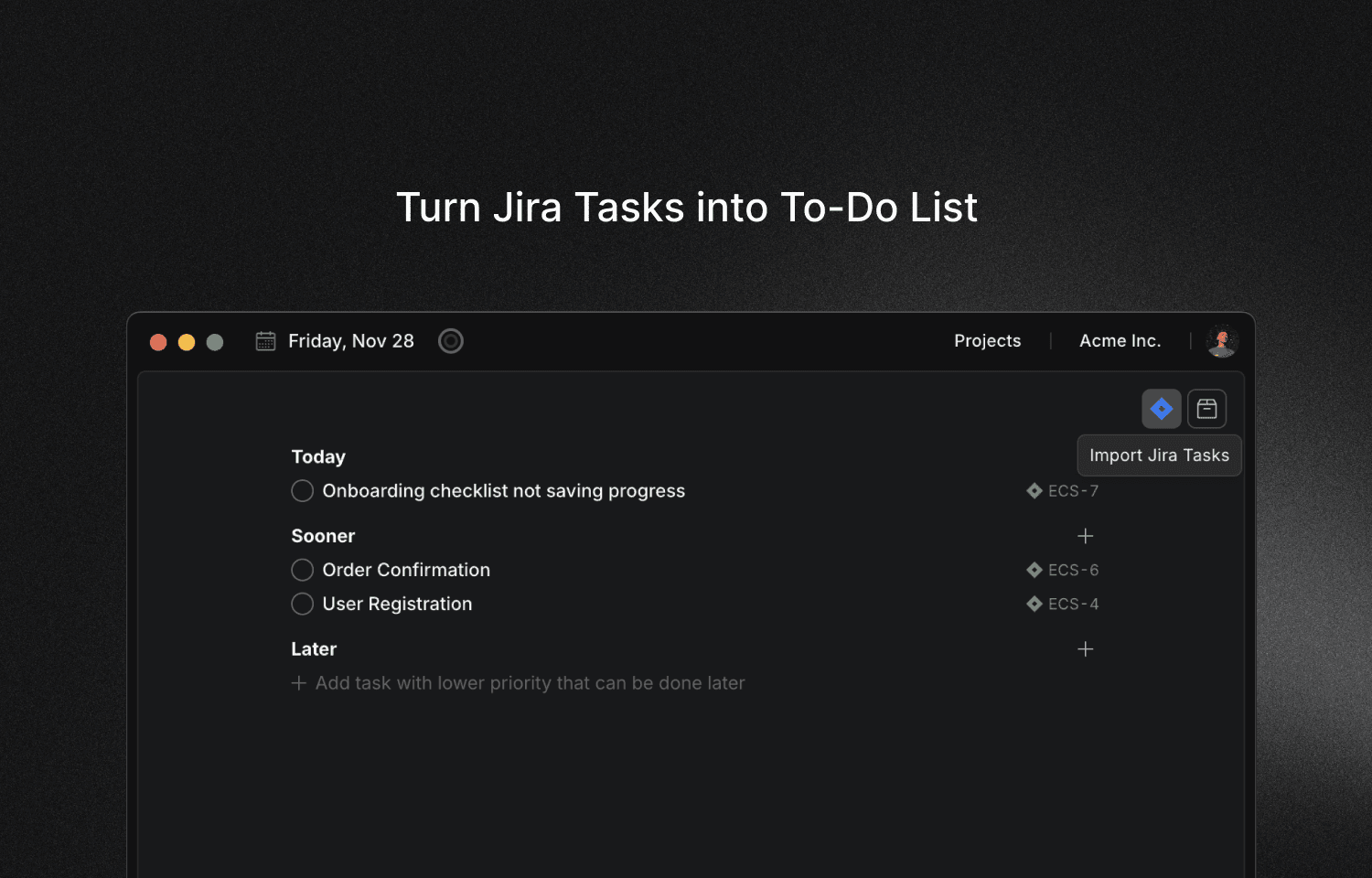Viewport: 1372px width, 878px height.
Task: Click the Jira issue icon beside ECS-4
Action: pos(1034,604)
